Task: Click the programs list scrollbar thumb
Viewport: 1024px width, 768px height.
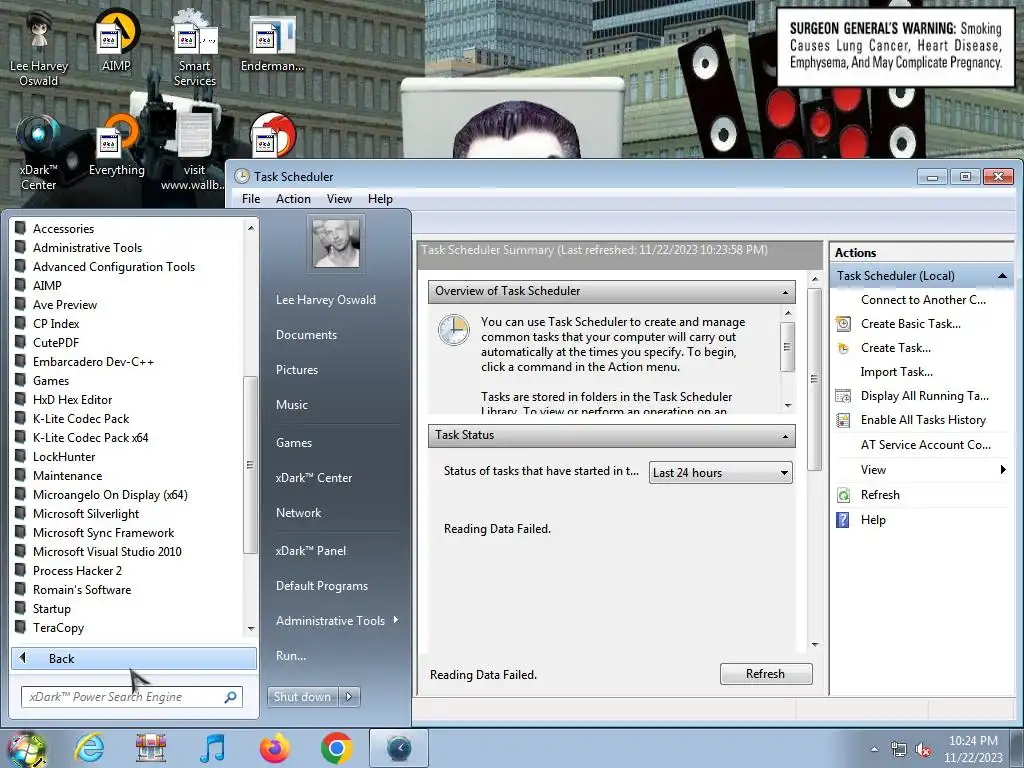Action: [x=249, y=465]
